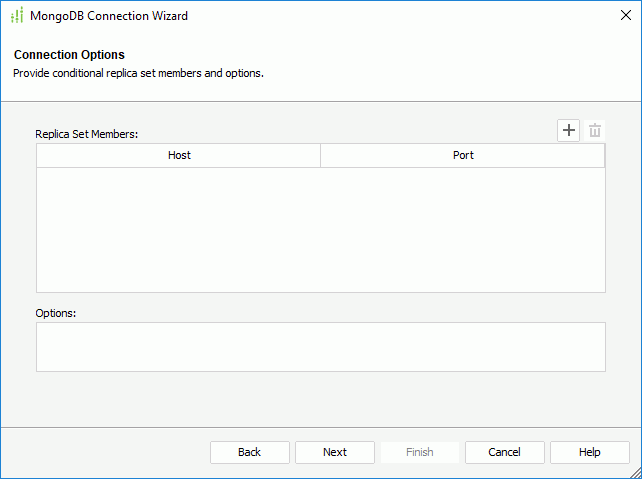Screen dimensions: 642x479
Task: Open Help for this wizard page
Action: pos(590,452)
